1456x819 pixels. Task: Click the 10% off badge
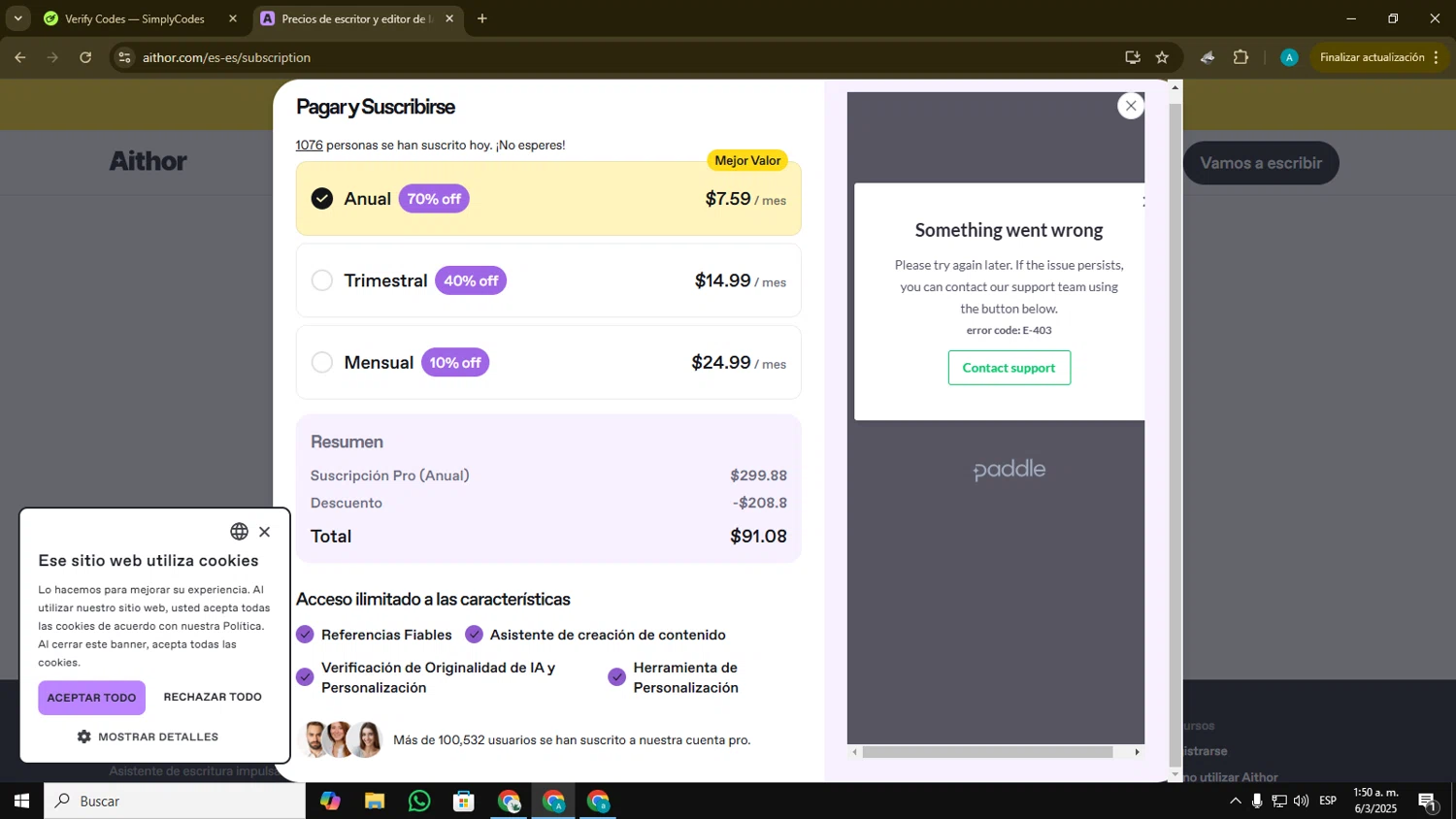[455, 362]
